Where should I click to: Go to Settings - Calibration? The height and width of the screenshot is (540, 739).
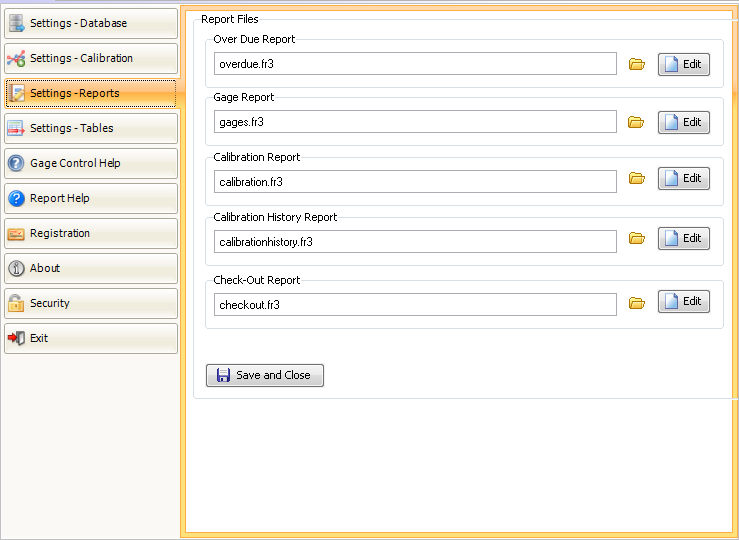(91, 59)
